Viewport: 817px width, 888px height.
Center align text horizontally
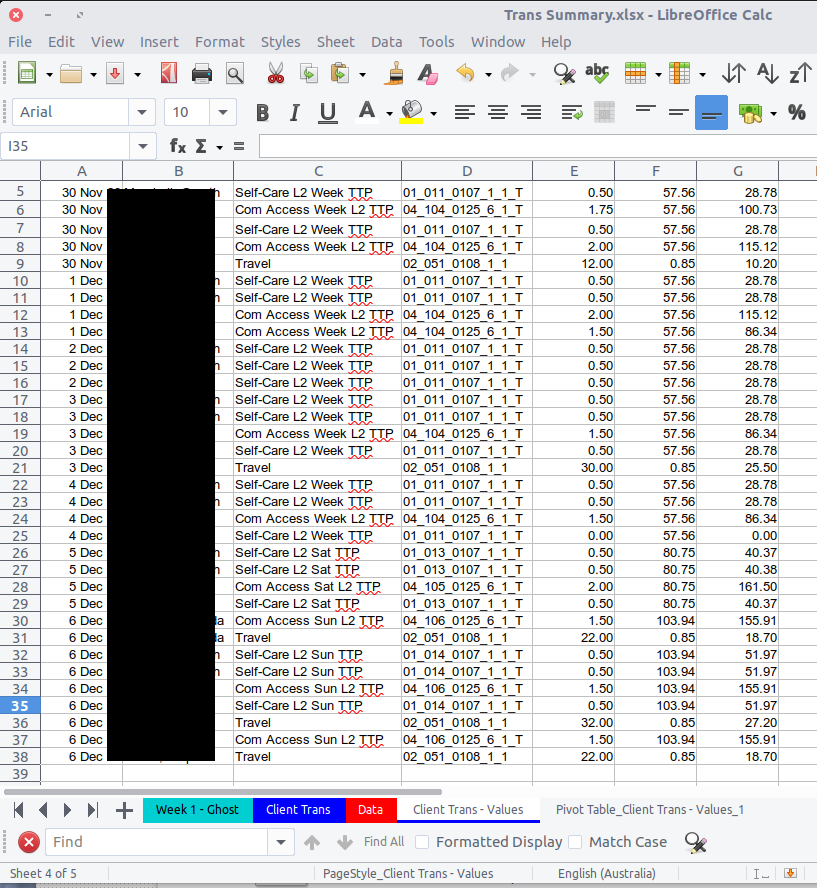tap(498, 113)
